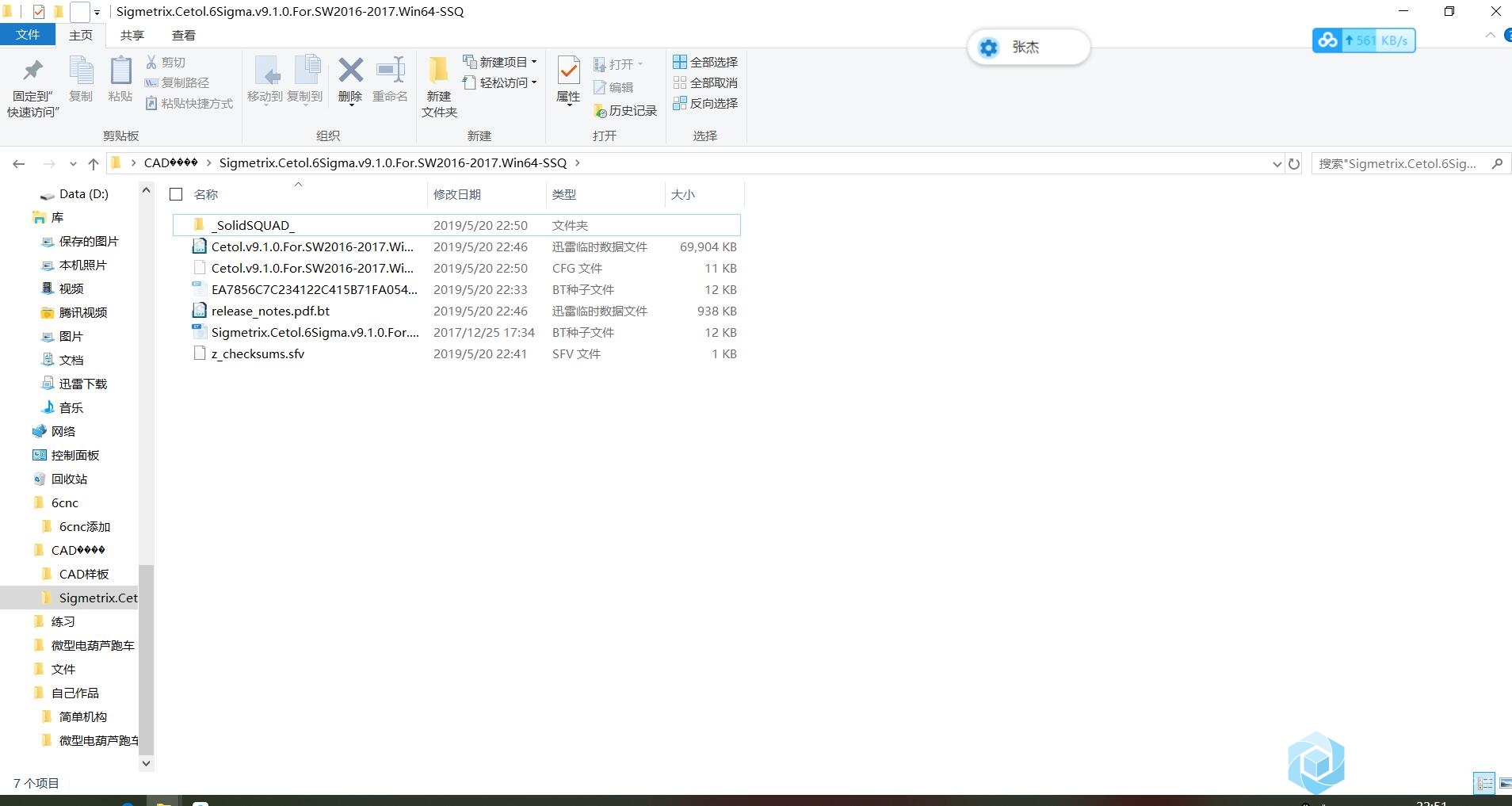The width and height of the screenshot is (1512, 806).
Task: Click the quick access toolbar customize arrow
Action: 97,12
